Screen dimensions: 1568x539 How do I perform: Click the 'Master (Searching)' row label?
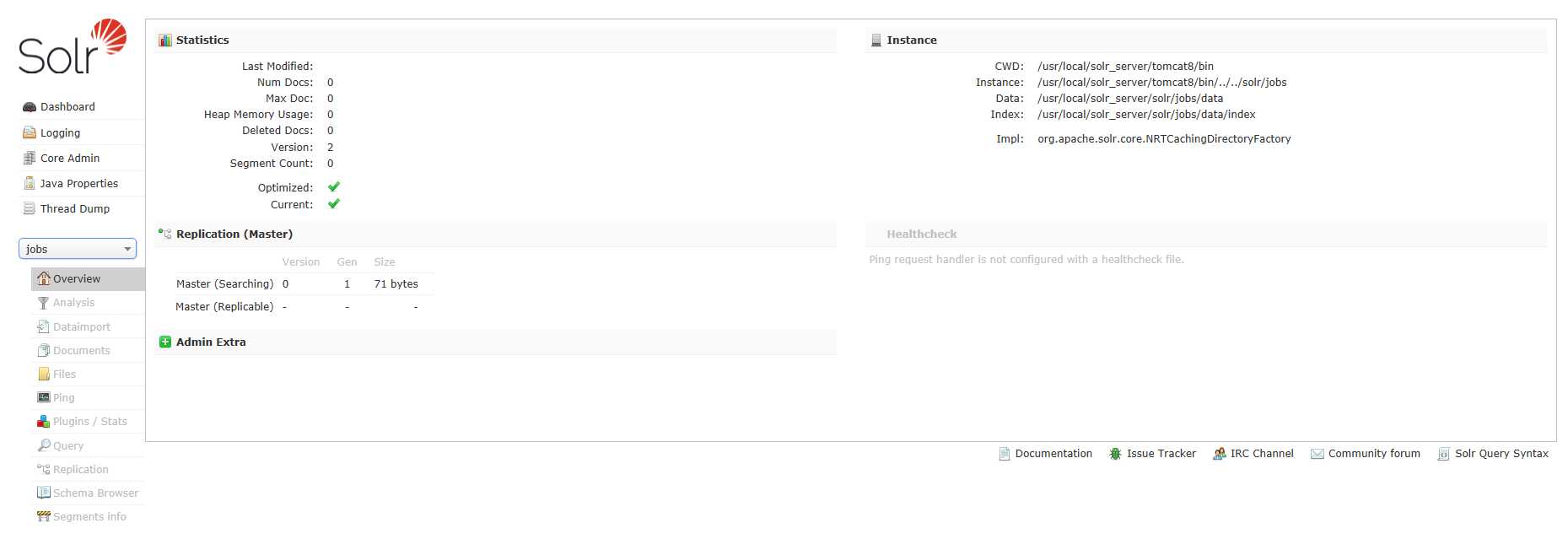click(224, 284)
